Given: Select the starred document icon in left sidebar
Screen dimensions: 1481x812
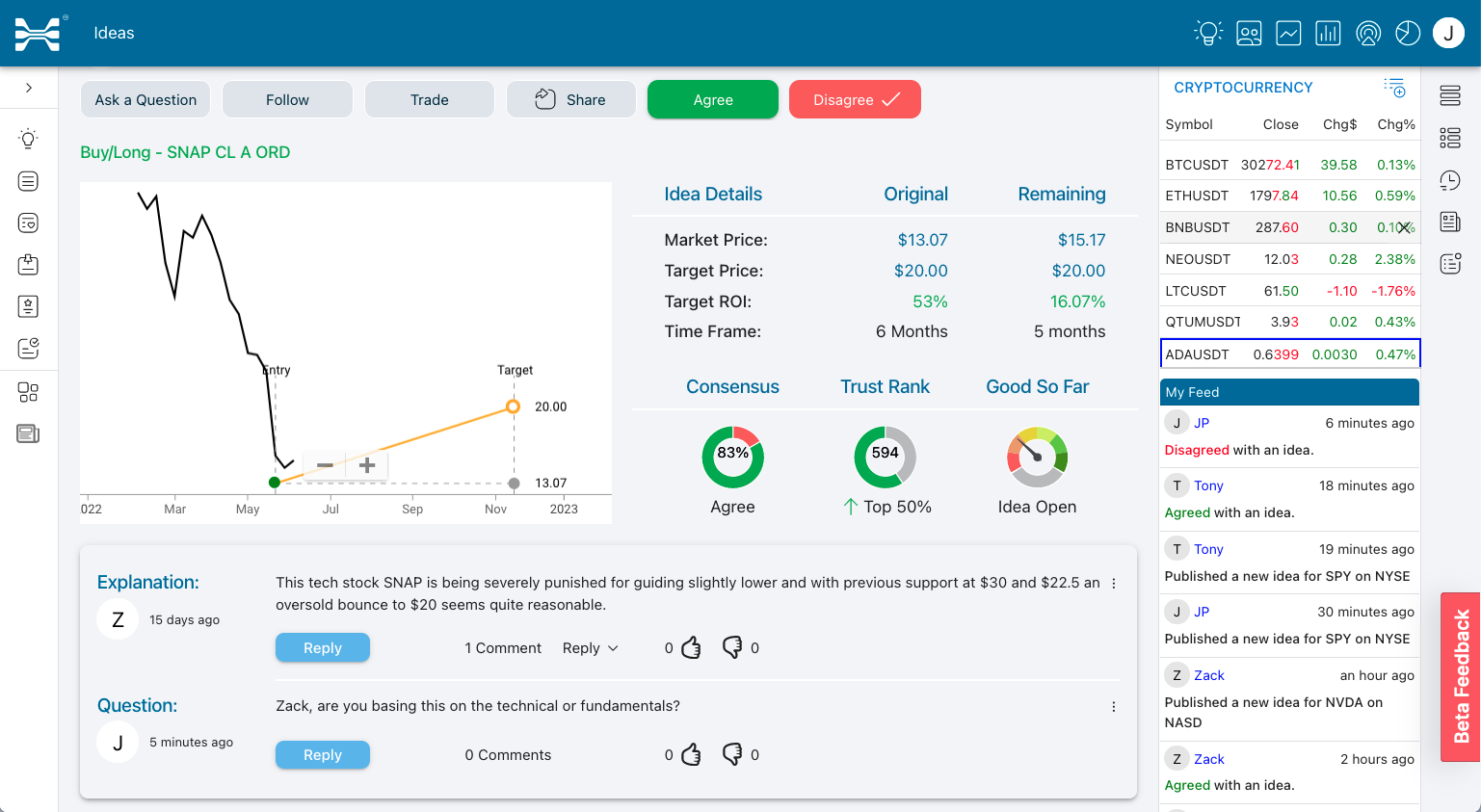Looking at the screenshot, I should (28, 306).
